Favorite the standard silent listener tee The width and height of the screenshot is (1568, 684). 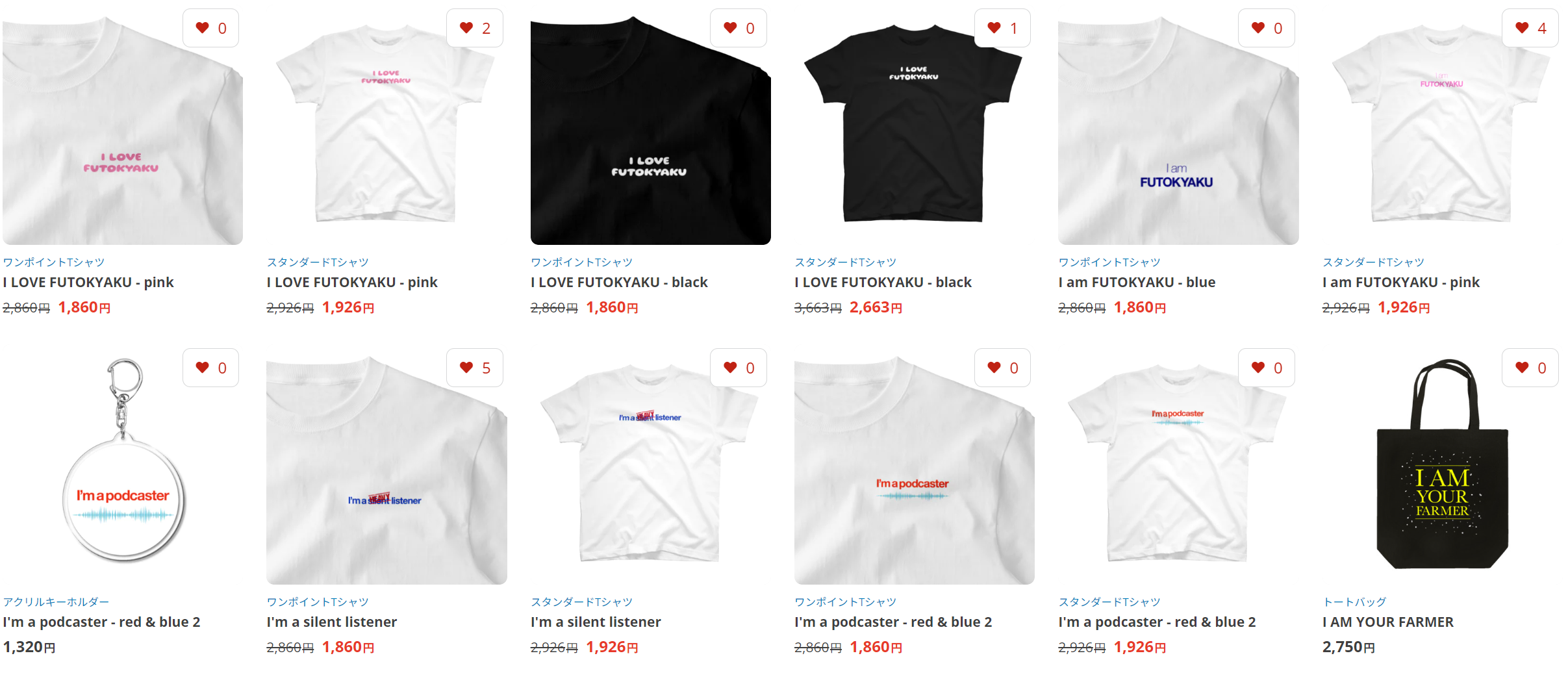click(739, 368)
